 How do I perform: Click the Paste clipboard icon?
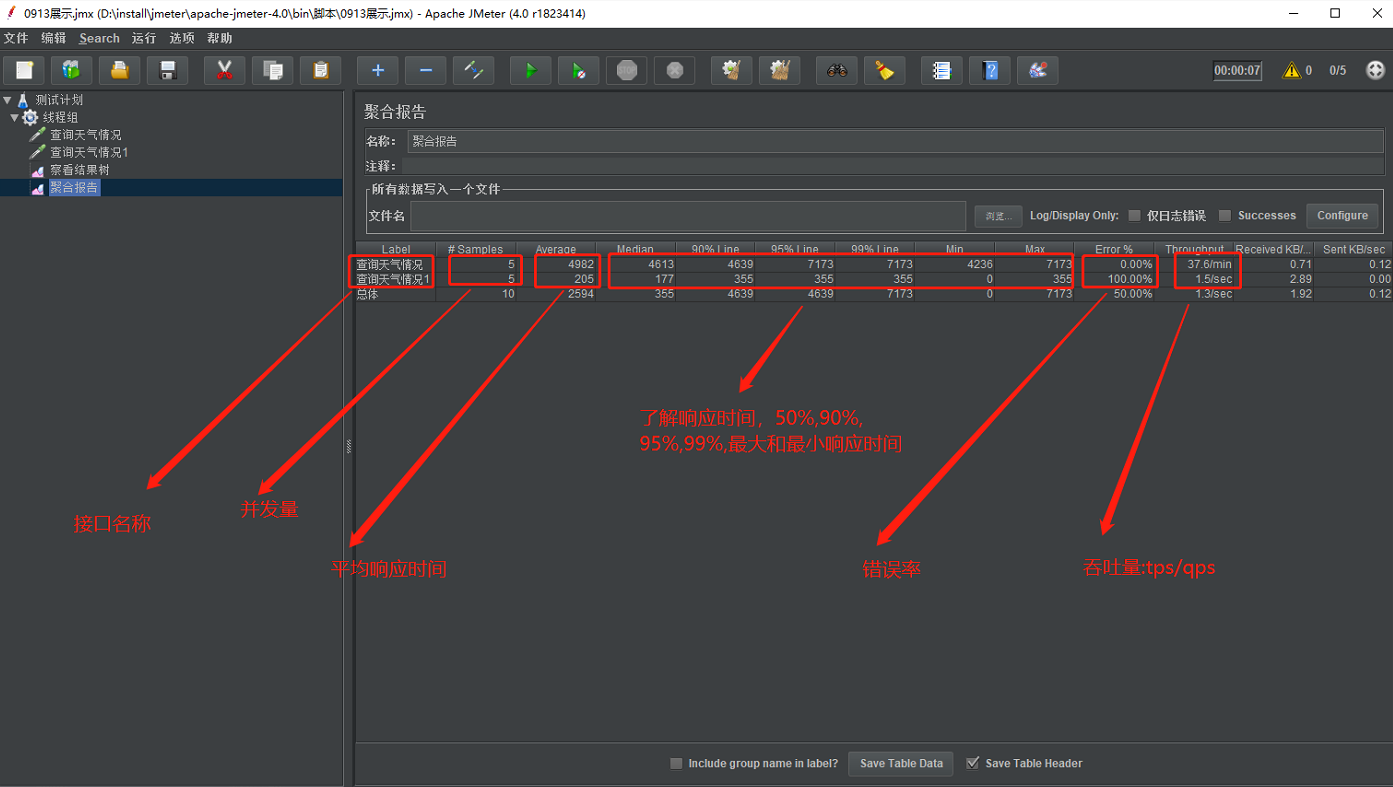(320, 70)
